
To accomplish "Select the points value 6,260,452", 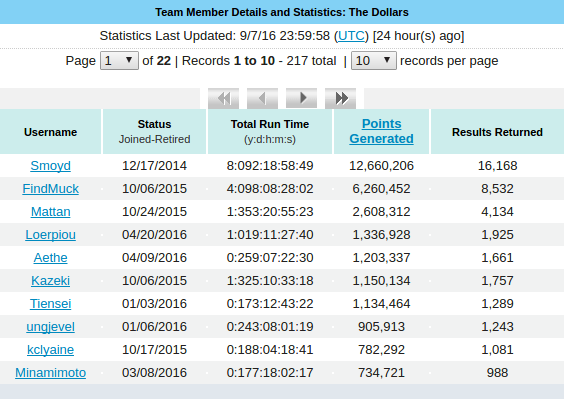I will (x=381, y=189).
